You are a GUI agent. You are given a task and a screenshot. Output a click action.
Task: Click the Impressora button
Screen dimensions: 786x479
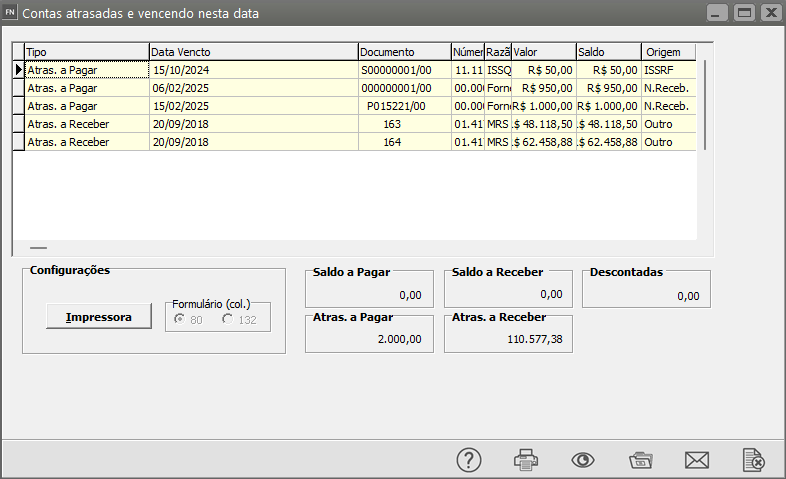click(98, 317)
